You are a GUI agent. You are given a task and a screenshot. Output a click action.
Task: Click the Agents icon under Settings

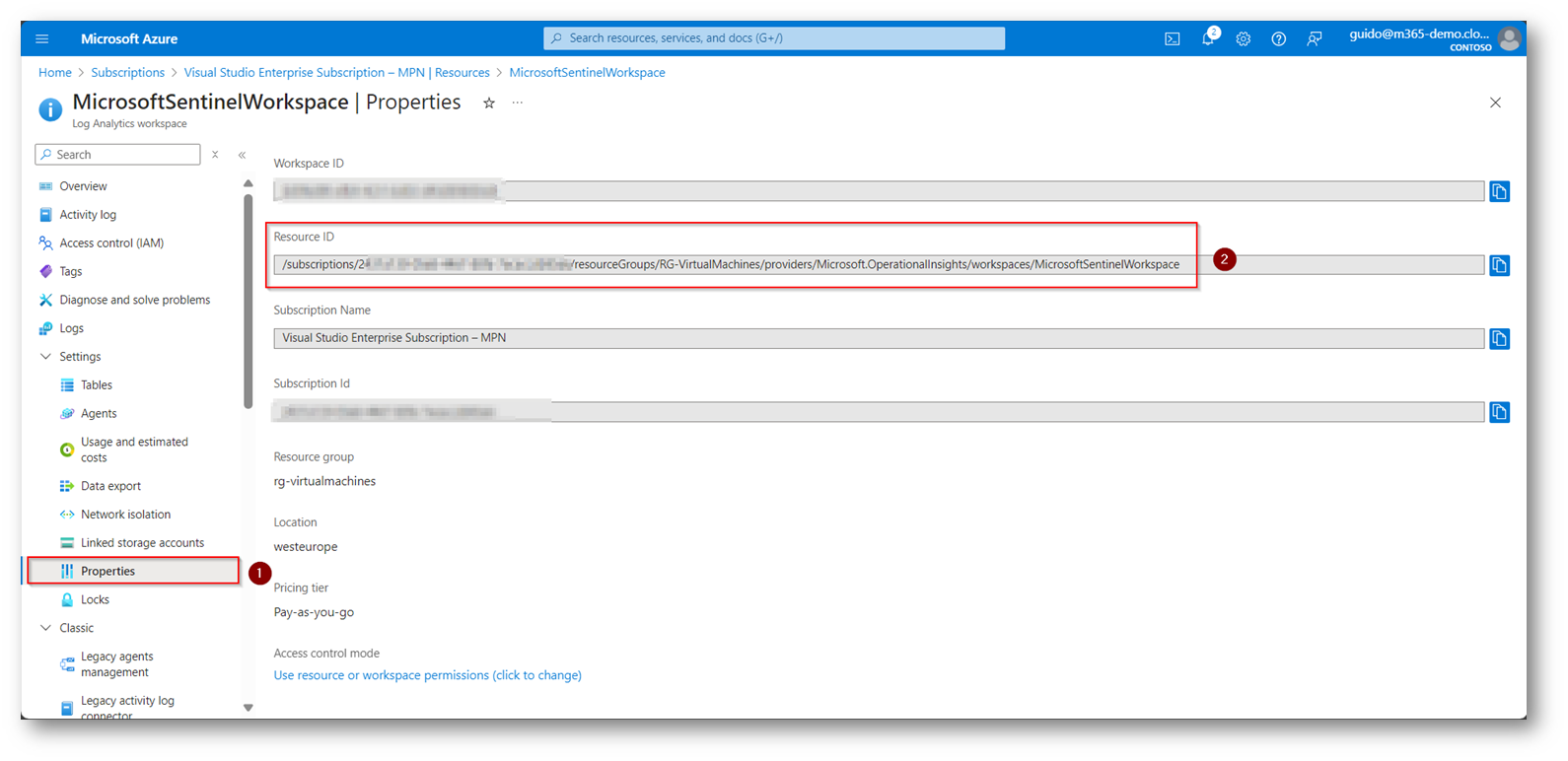(x=67, y=413)
